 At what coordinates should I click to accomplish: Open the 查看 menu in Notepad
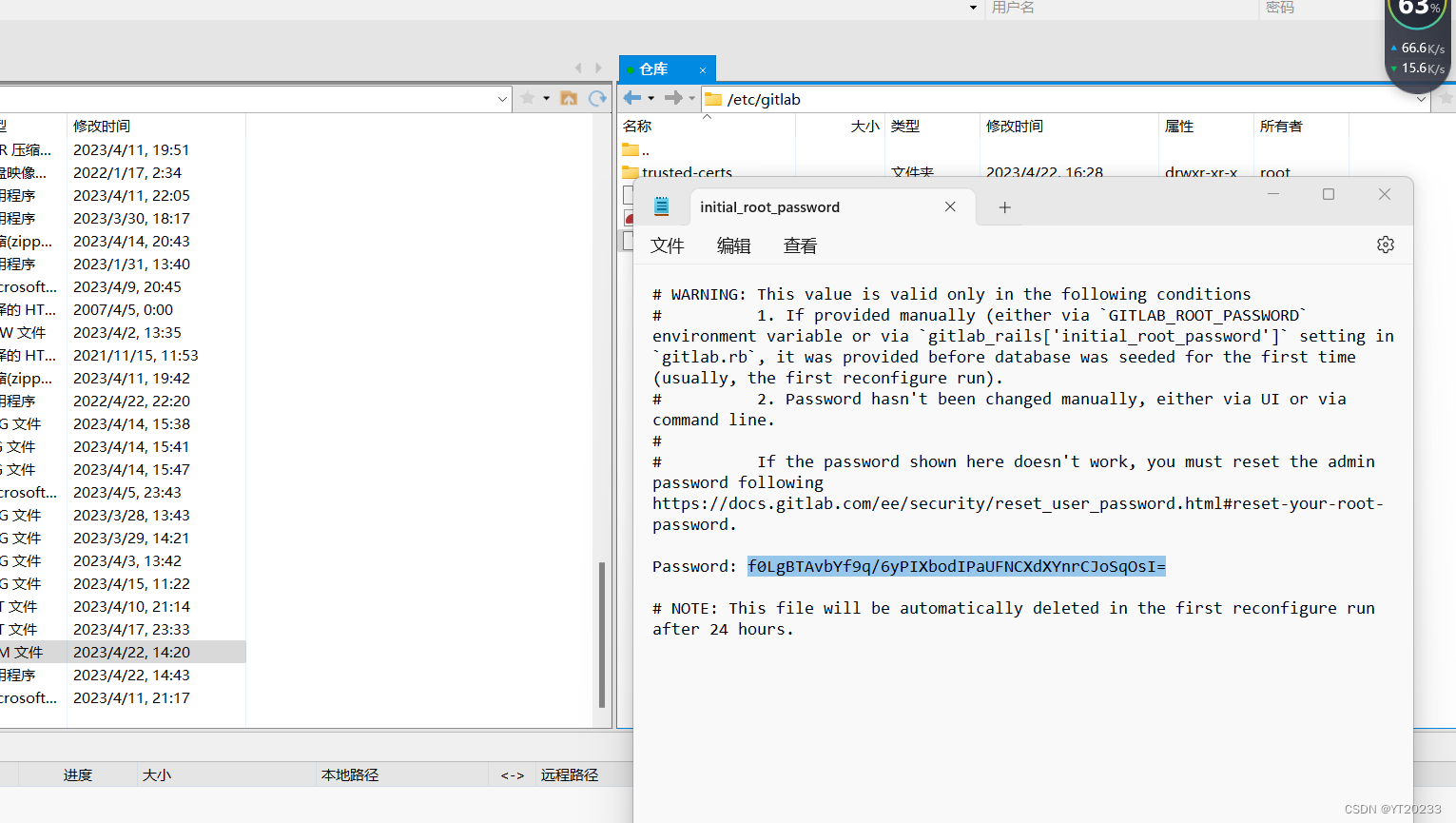pyautogui.click(x=800, y=245)
